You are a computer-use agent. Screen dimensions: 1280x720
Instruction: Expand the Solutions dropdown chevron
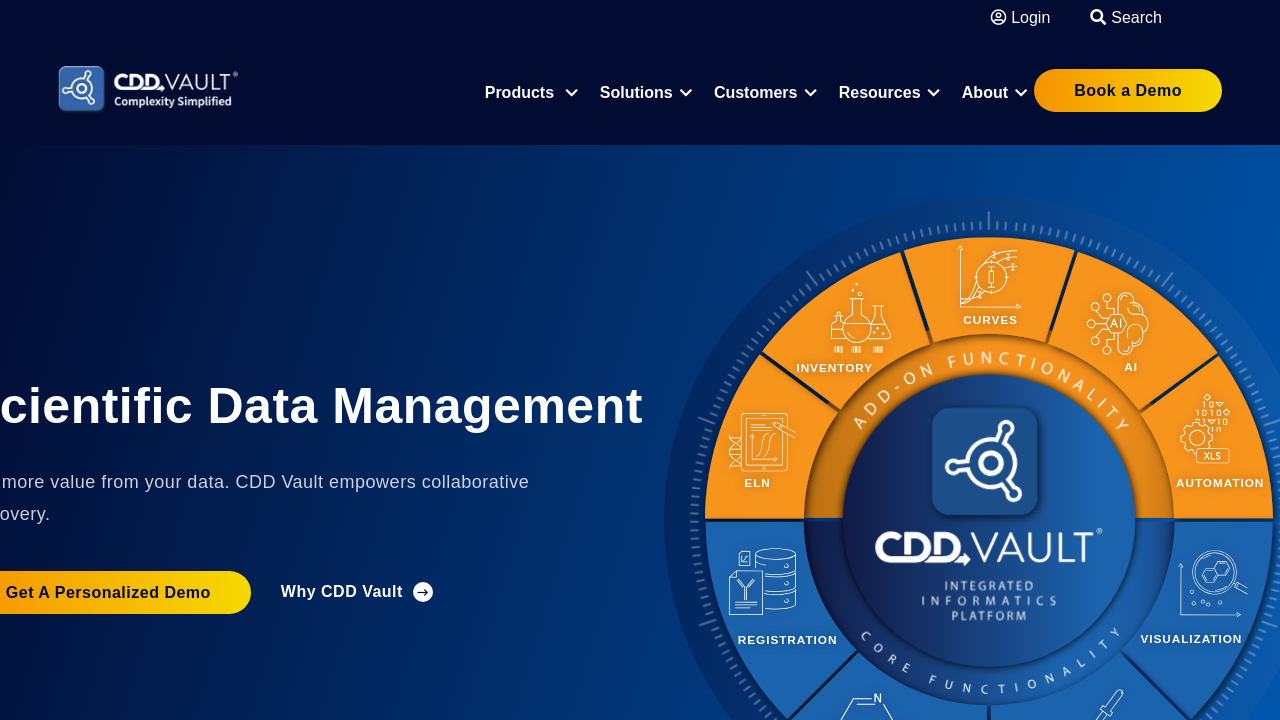coord(686,93)
